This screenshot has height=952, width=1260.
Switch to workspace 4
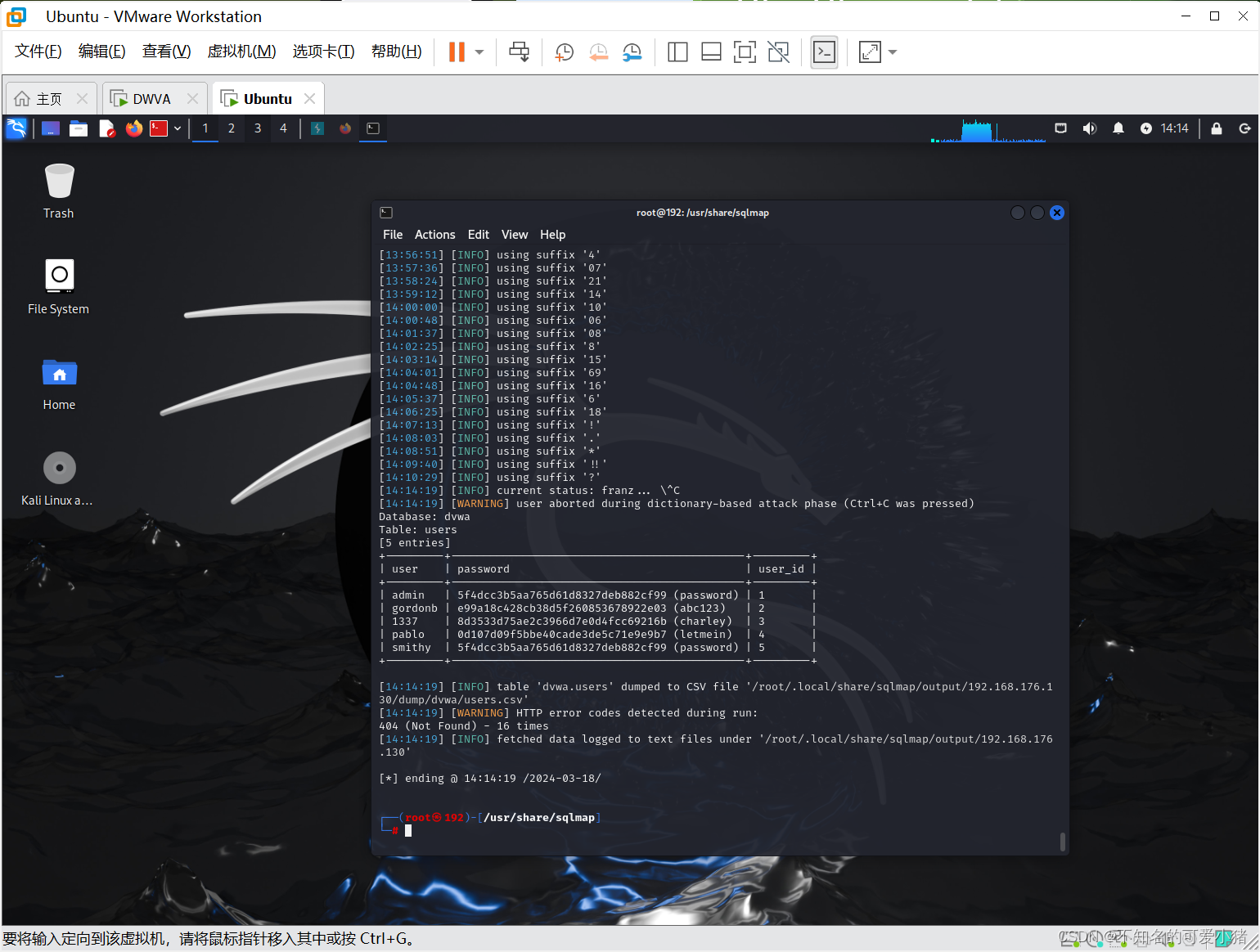pos(284,128)
